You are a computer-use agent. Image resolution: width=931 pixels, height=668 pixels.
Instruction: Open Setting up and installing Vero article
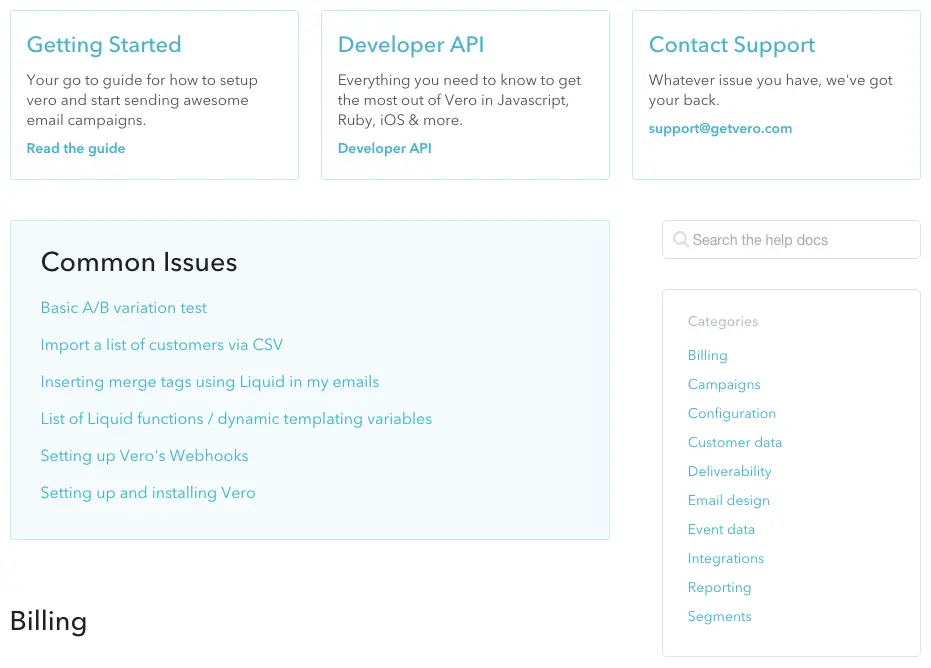pyautogui.click(x=148, y=493)
